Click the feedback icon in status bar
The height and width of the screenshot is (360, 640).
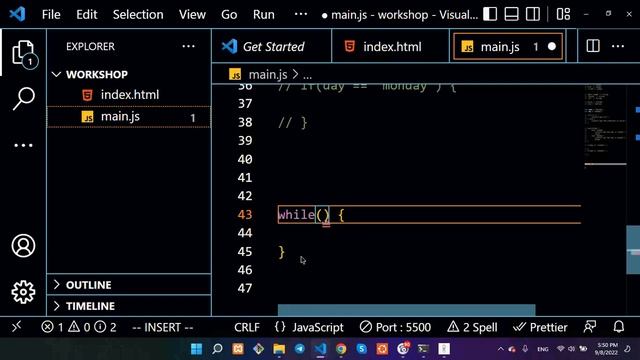click(590, 327)
